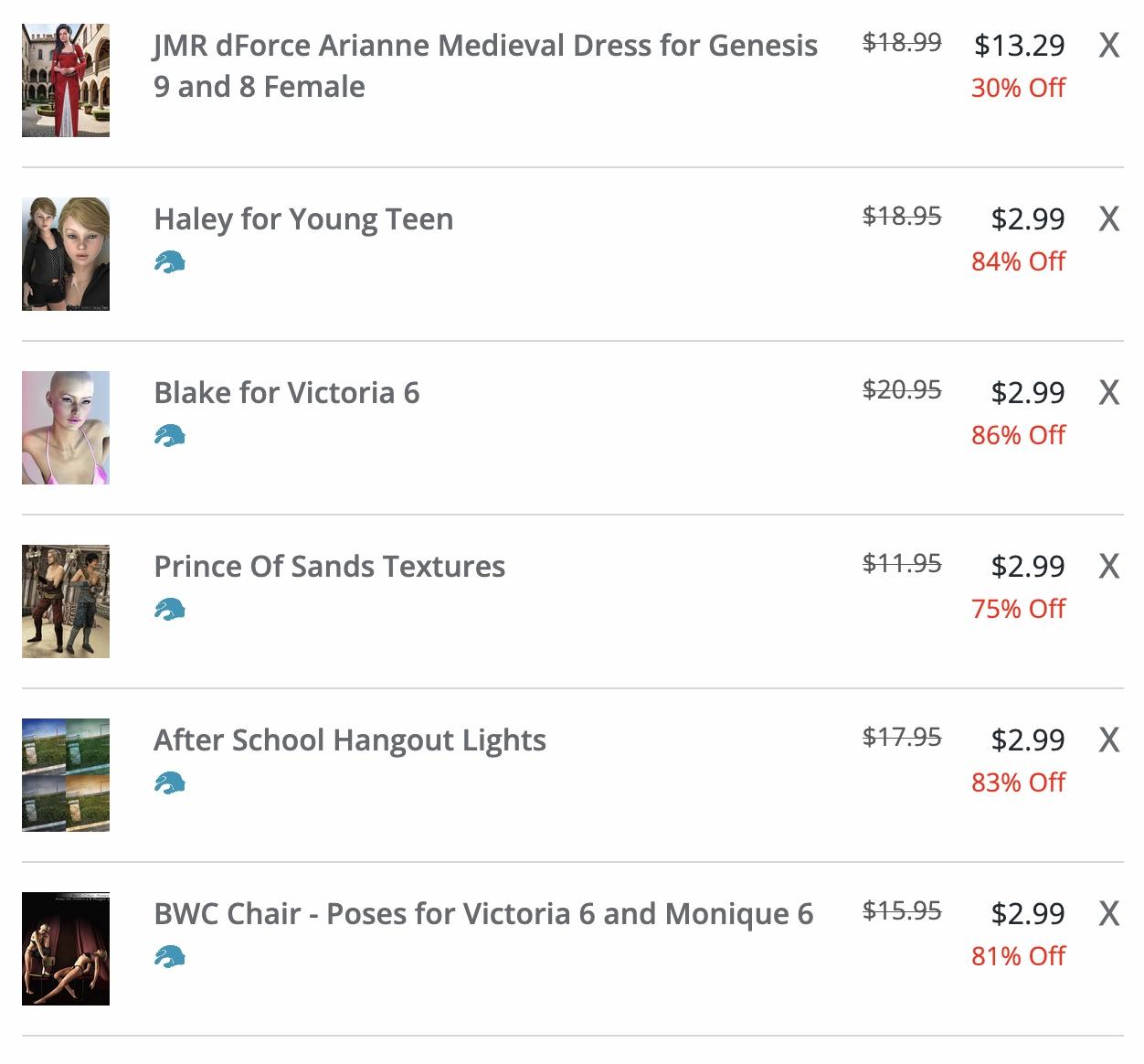Open JMR dForce Arianne Medieval Dress product link
Viewport: 1144px width, 1064px height.
point(484,46)
